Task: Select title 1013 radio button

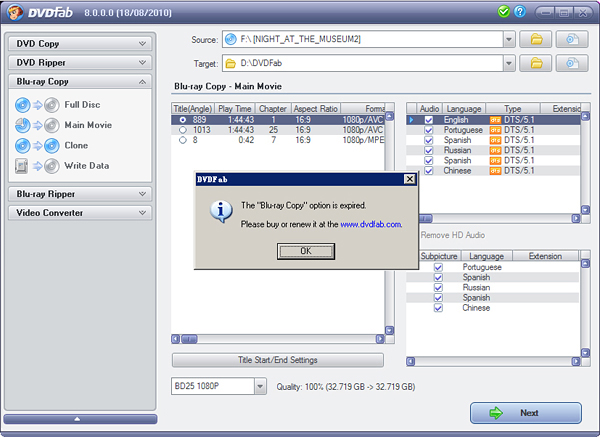Action: coord(183,130)
